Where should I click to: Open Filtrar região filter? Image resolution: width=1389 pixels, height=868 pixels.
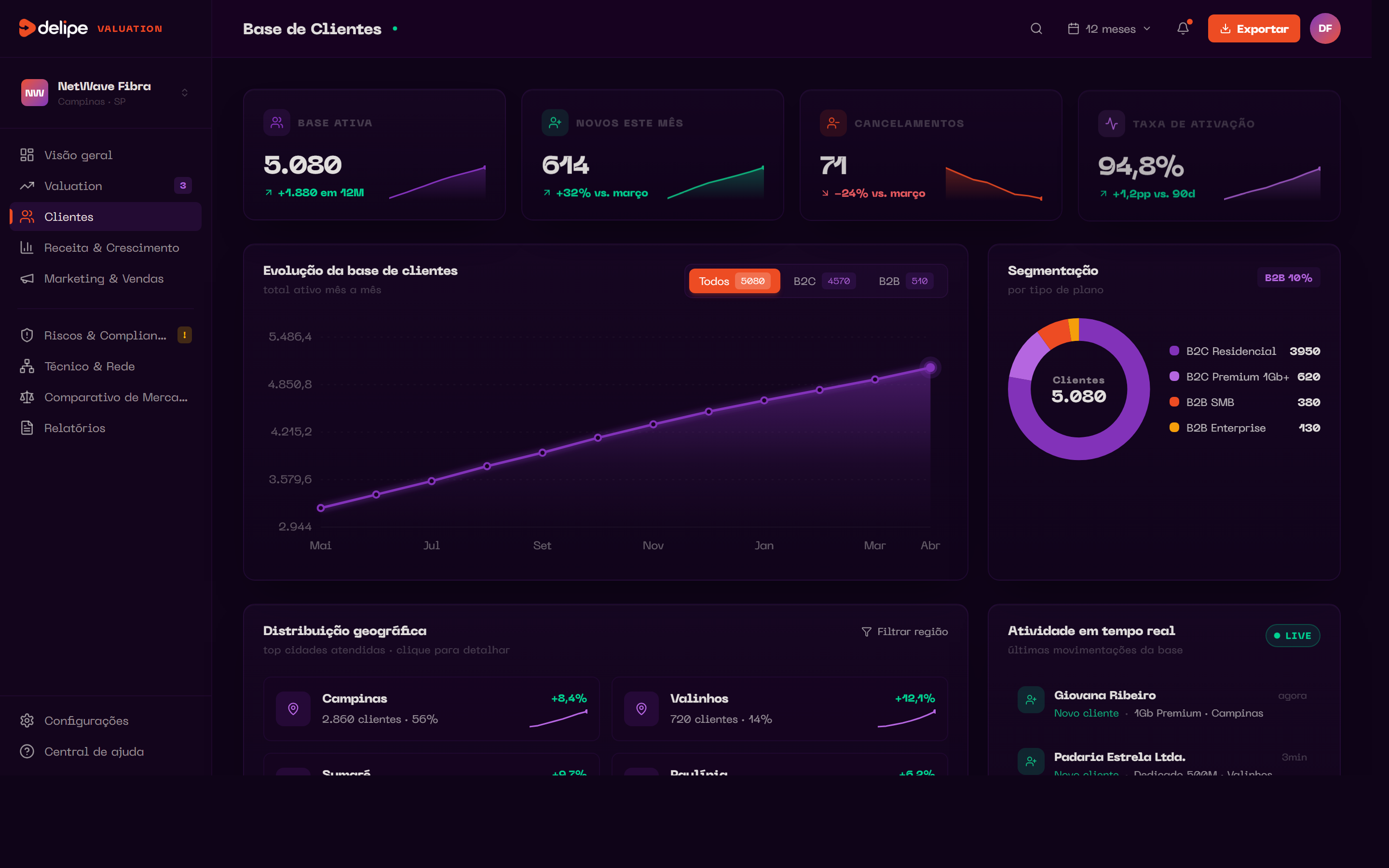tap(905, 632)
